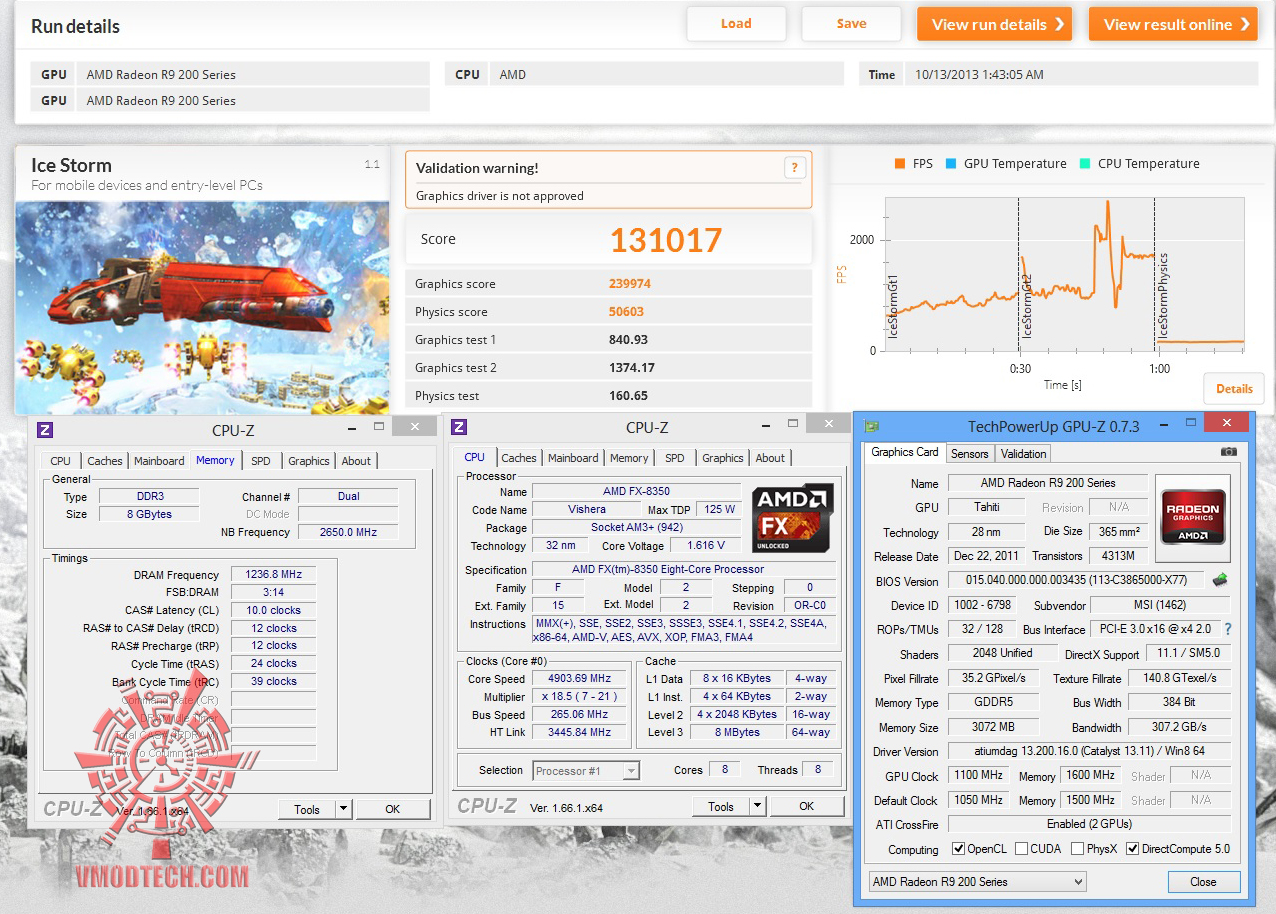
Task: Click the ATI CrossFire Enabled field
Action: click(1088, 824)
